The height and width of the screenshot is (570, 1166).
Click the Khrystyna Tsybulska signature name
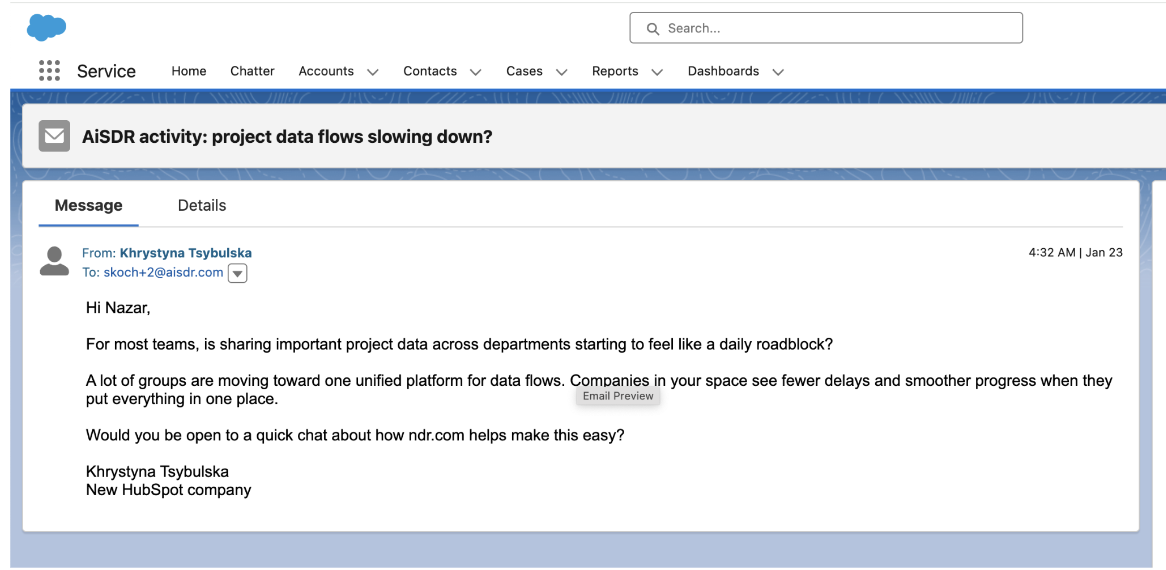[x=158, y=472]
